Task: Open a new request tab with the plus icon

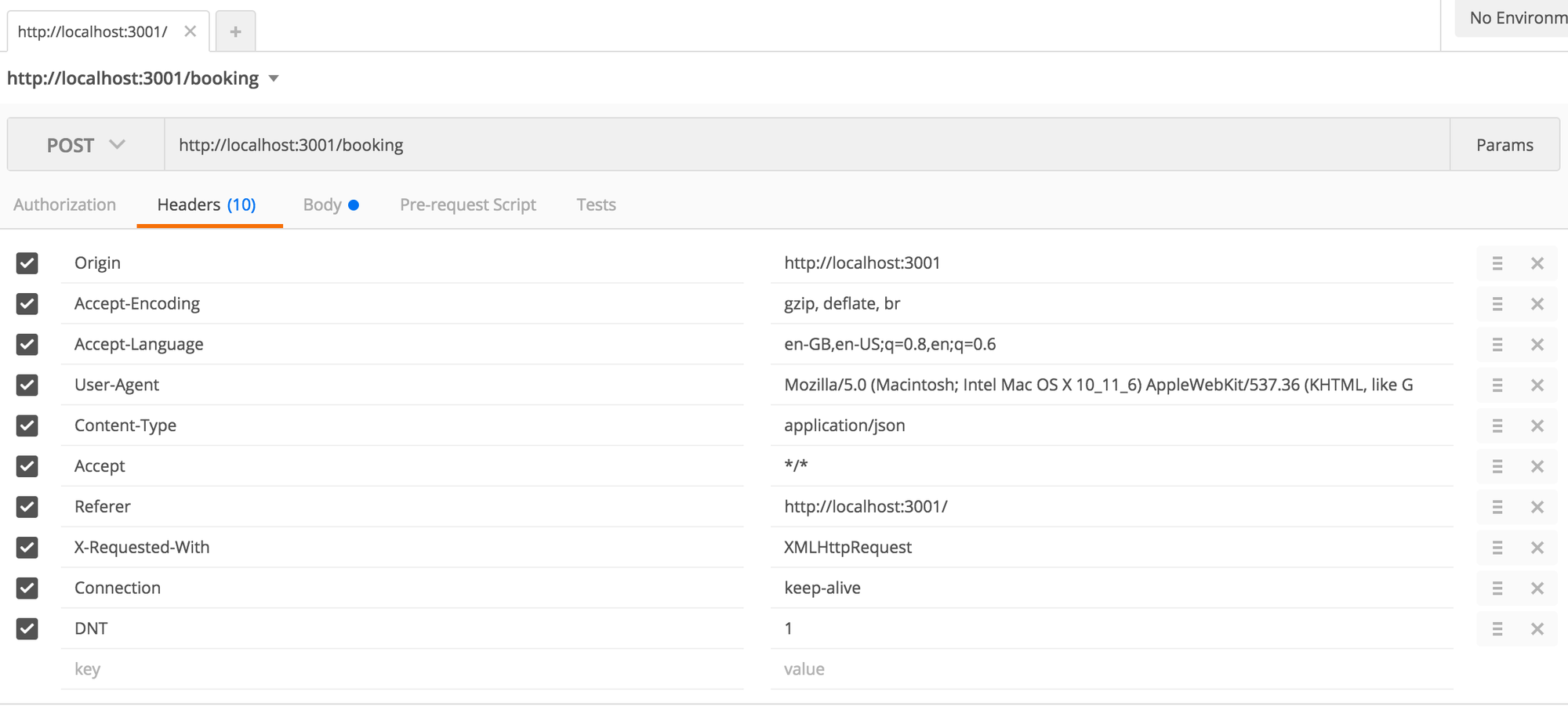Action: point(235,31)
